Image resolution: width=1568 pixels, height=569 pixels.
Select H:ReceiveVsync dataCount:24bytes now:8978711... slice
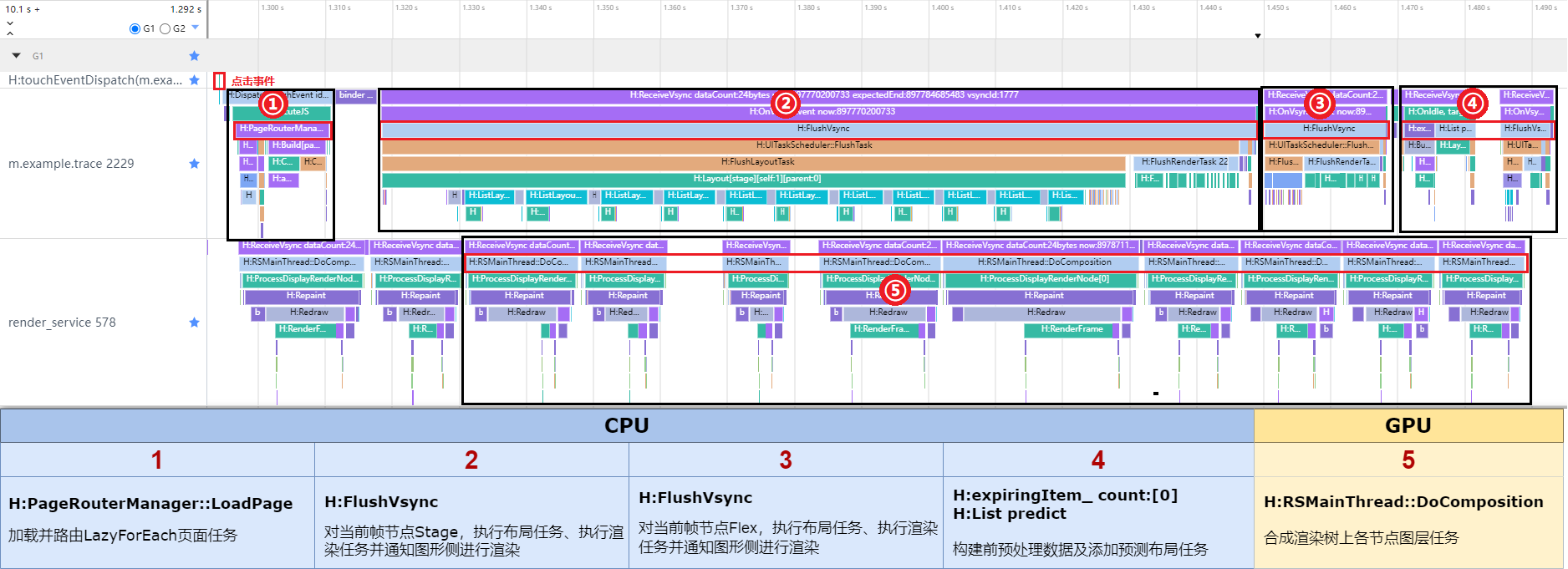(x=1041, y=246)
